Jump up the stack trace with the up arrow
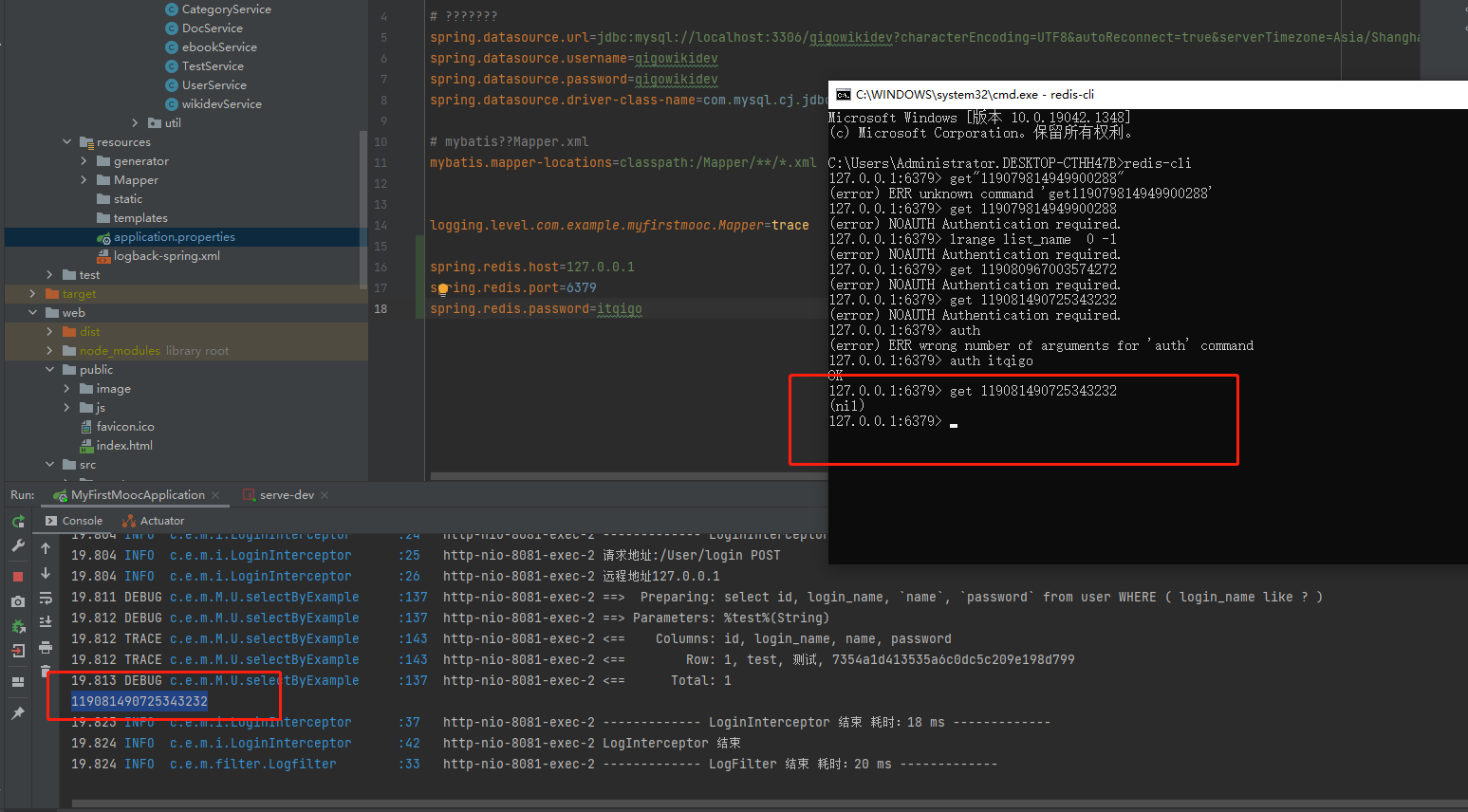 [46, 548]
